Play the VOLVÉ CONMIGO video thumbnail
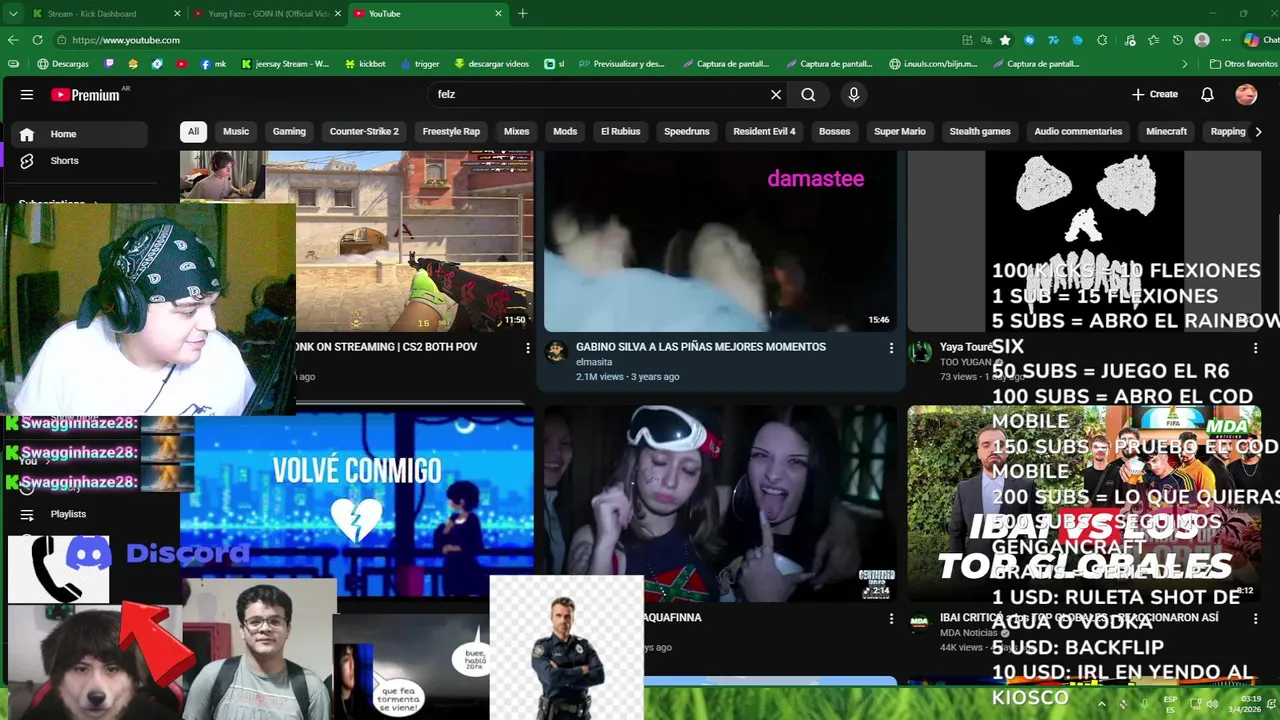The width and height of the screenshot is (1280, 720). tap(364, 500)
